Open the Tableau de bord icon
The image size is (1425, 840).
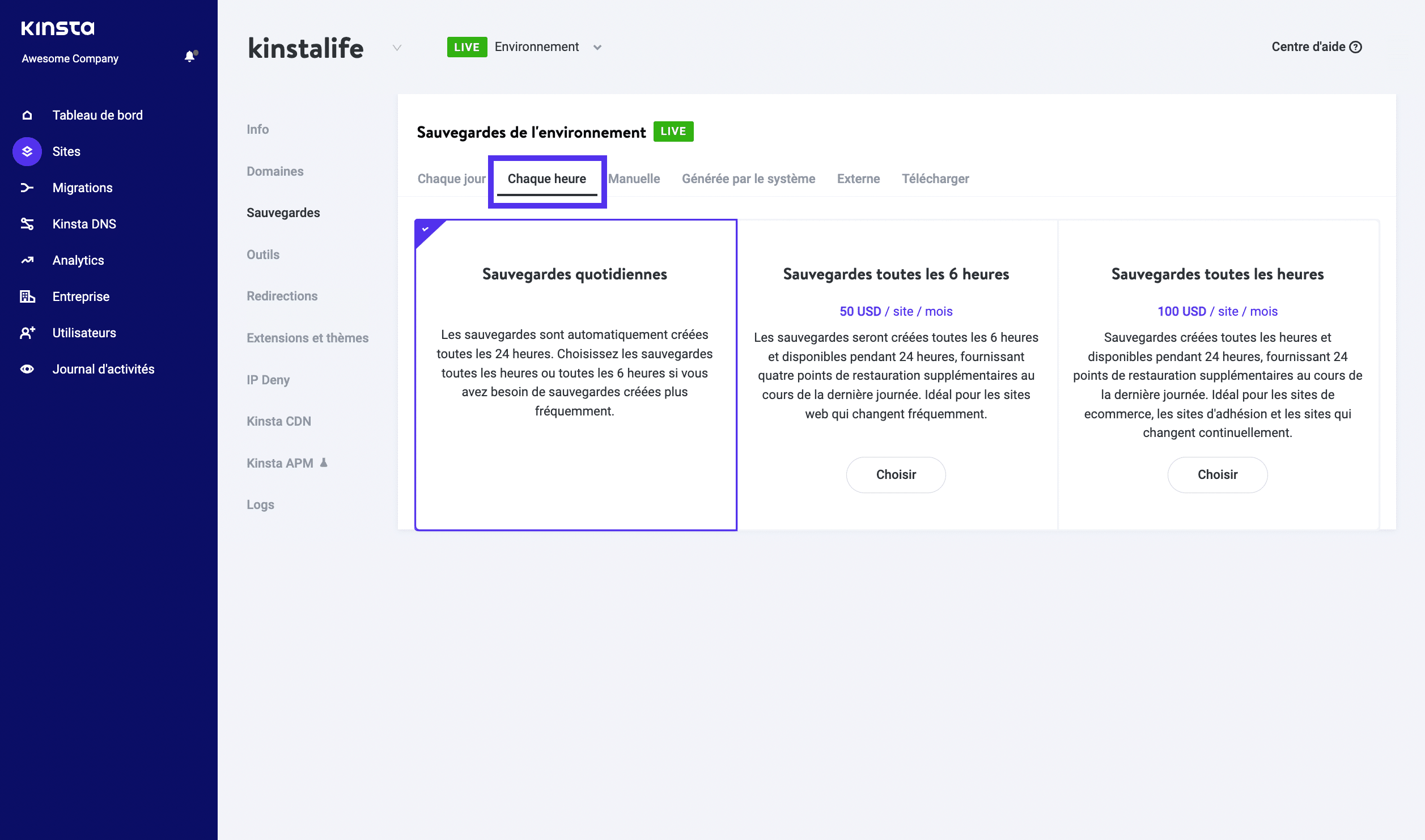coord(27,114)
